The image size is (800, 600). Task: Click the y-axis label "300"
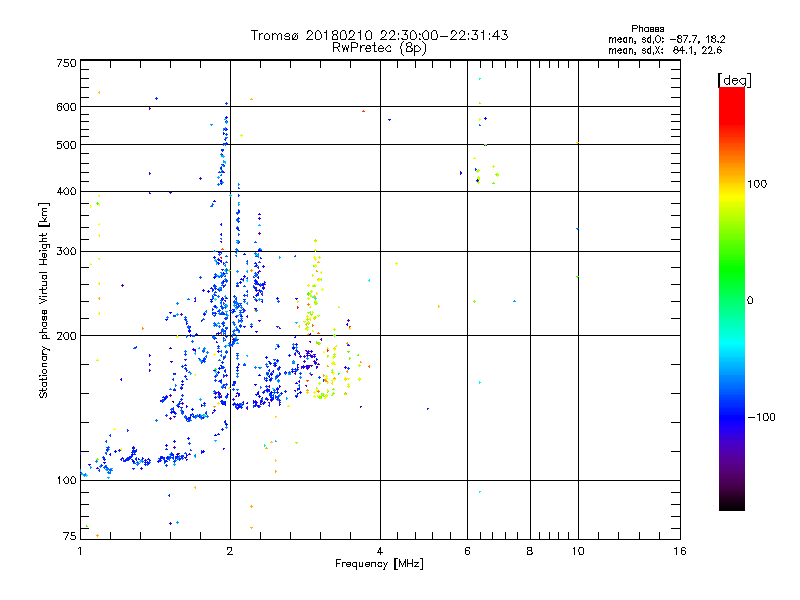(x=66, y=252)
